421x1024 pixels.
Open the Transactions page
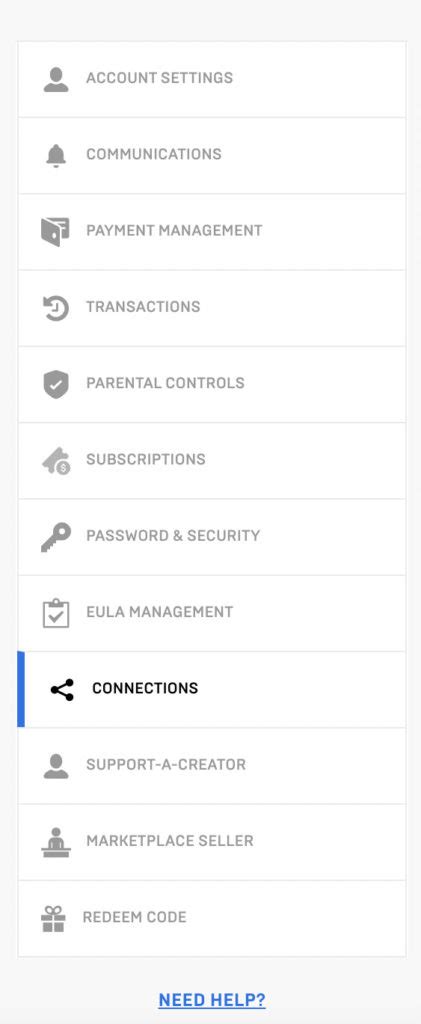pyautogui.click(x=211, y=308)
